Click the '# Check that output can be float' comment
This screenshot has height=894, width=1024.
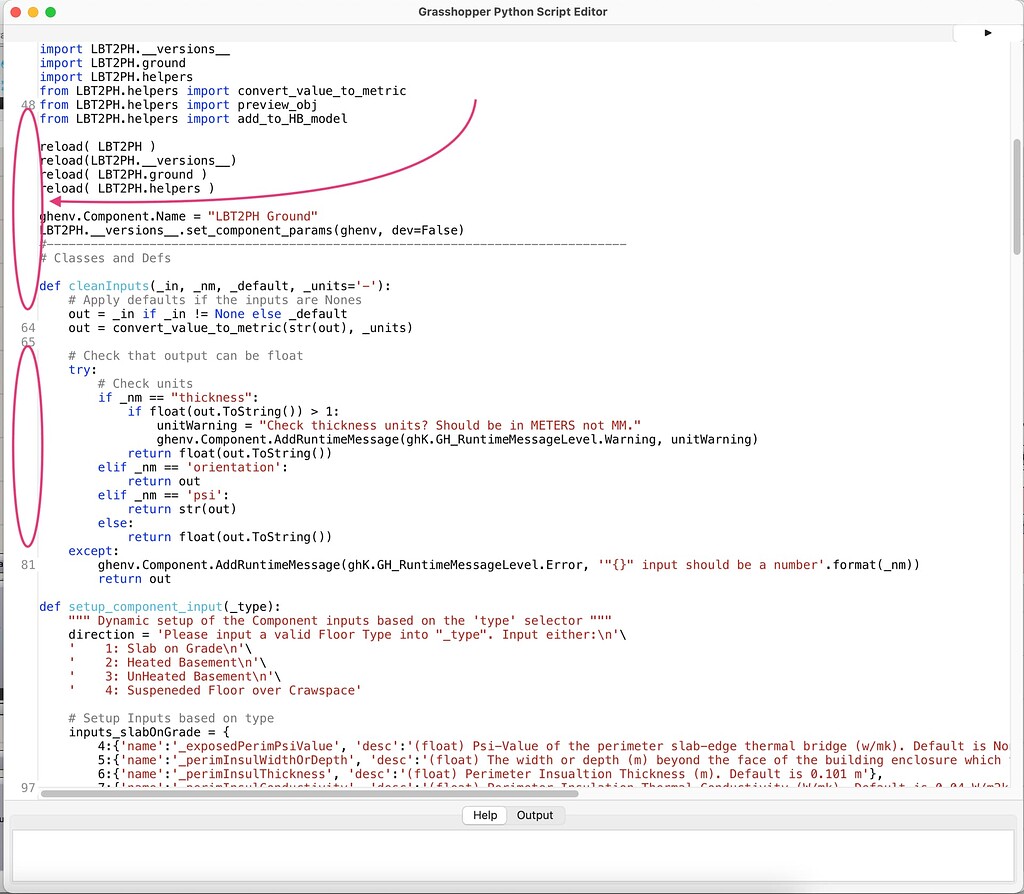pyautogui.click(x=185, y=356)
